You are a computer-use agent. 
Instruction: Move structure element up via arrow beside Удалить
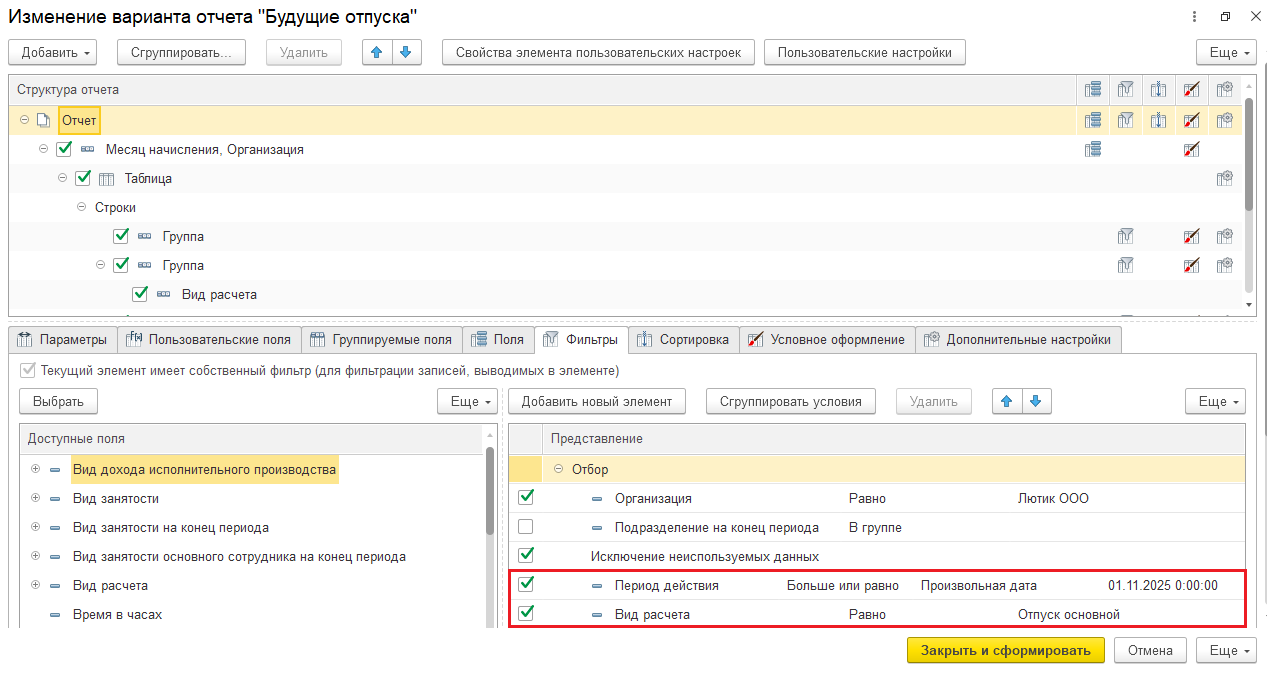[377, 52]
